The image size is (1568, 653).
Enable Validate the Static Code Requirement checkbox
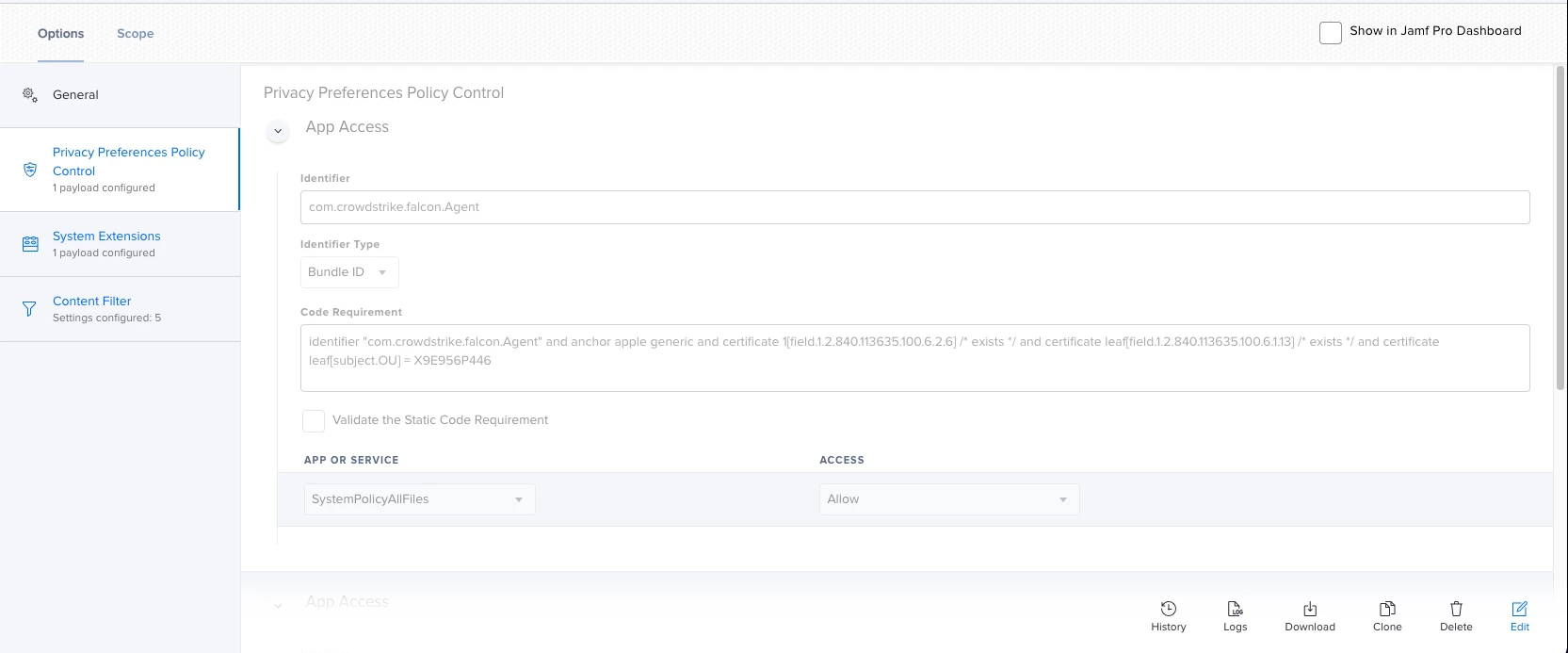click(314, 421)
